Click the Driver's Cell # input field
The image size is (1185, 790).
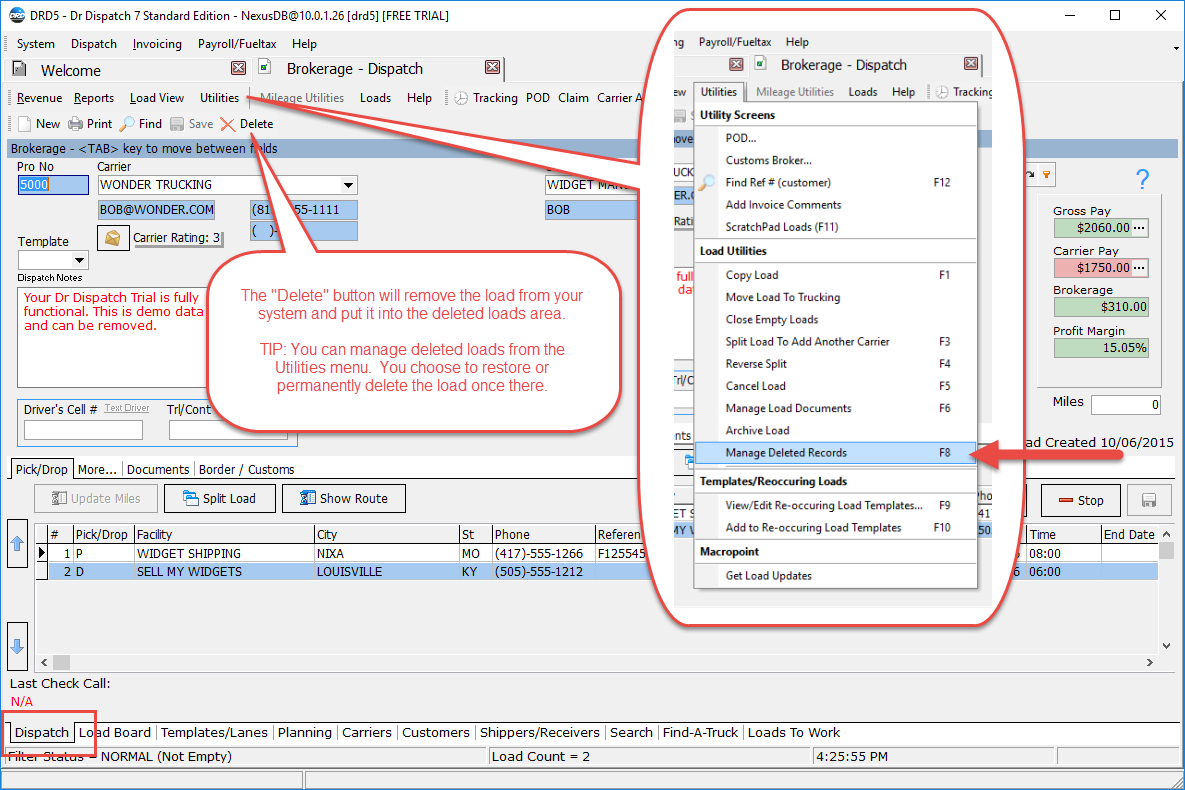tap(83, 430)
